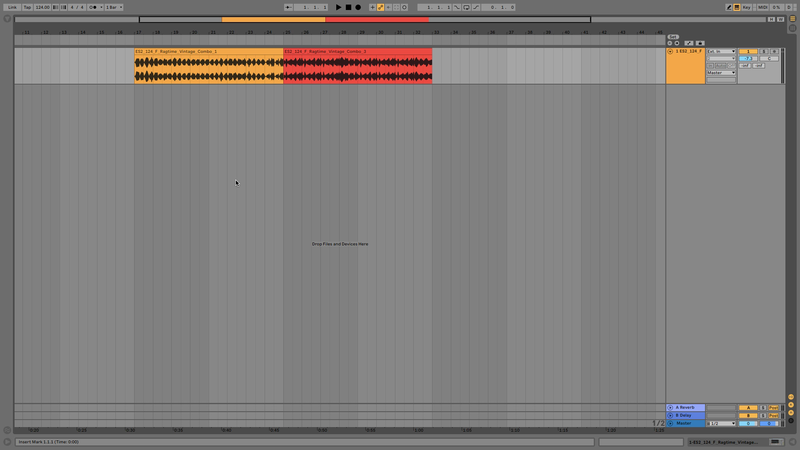Toggle A Reverb track activator

(x=748, y=408)
